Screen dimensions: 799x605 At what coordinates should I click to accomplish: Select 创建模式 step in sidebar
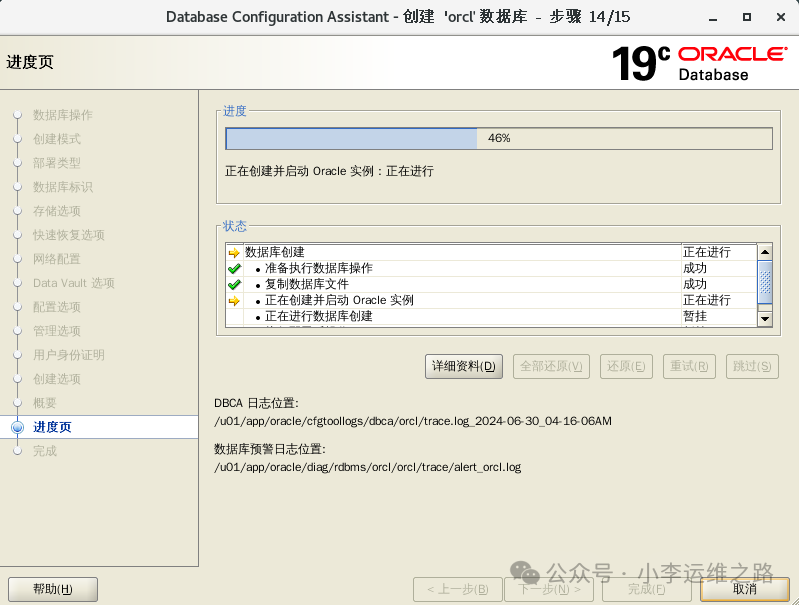coord(57,139)
